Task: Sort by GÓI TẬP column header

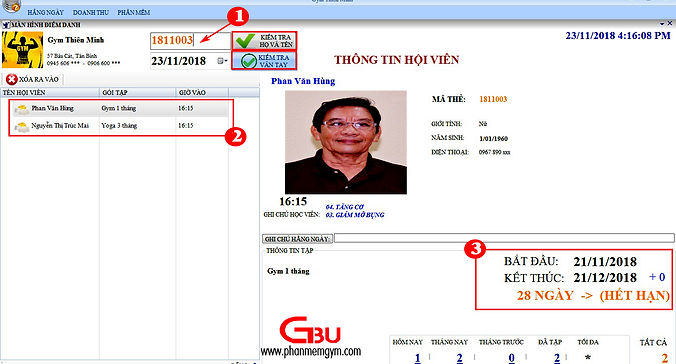Action: pos(138,92)
